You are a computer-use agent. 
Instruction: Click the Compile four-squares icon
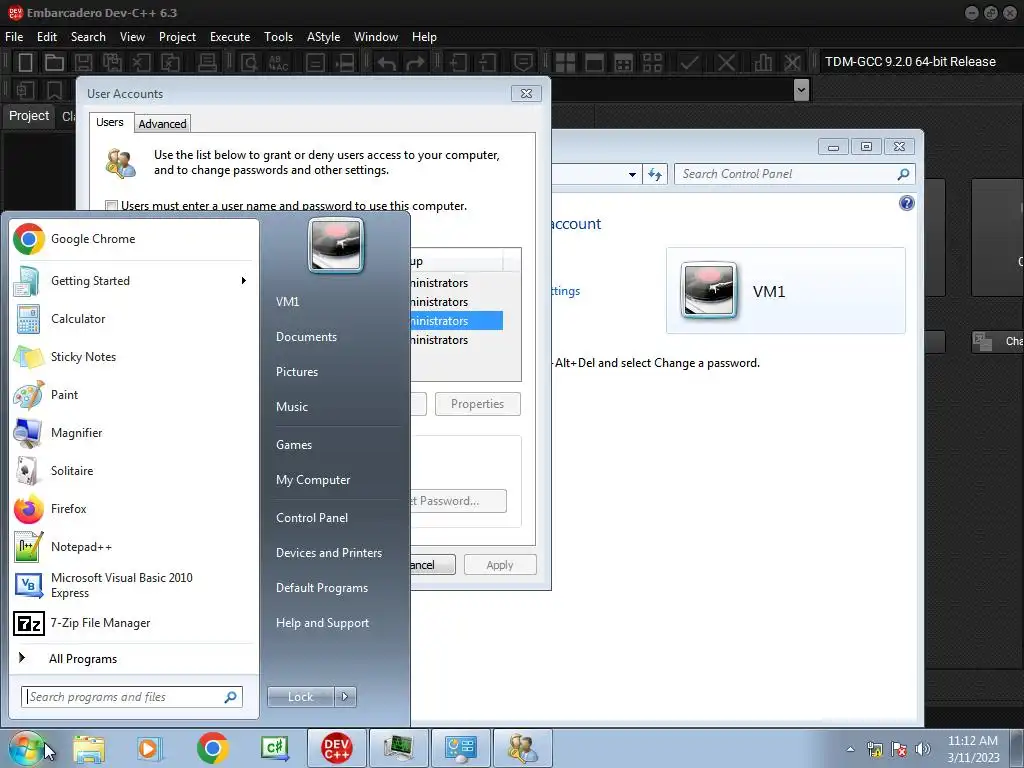565,63
